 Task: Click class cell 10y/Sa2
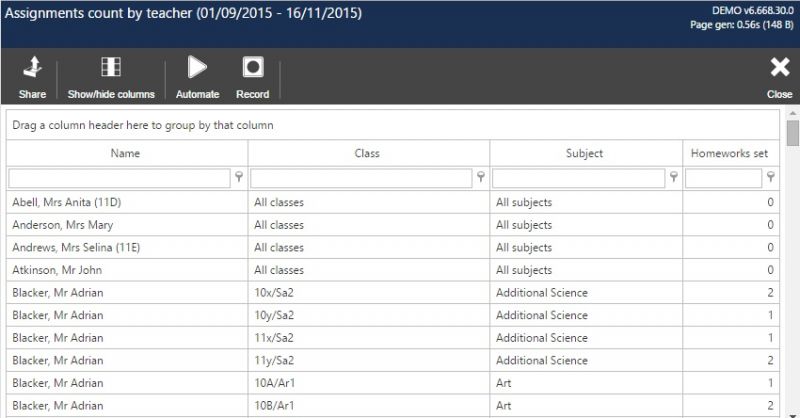point(368,315)
